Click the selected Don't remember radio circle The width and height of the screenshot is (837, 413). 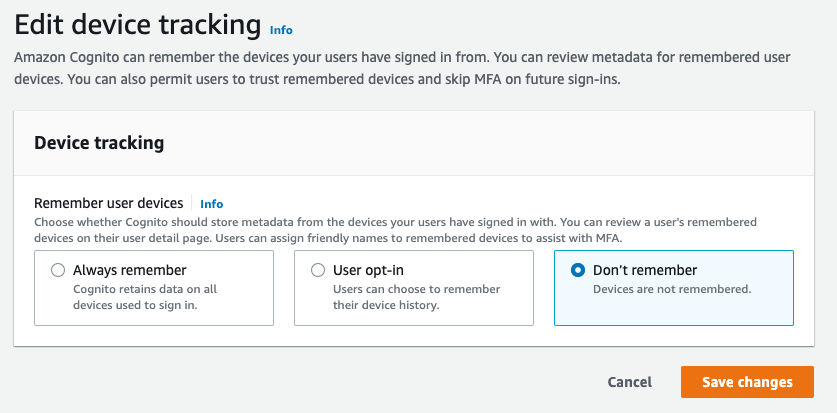[578, 271]
